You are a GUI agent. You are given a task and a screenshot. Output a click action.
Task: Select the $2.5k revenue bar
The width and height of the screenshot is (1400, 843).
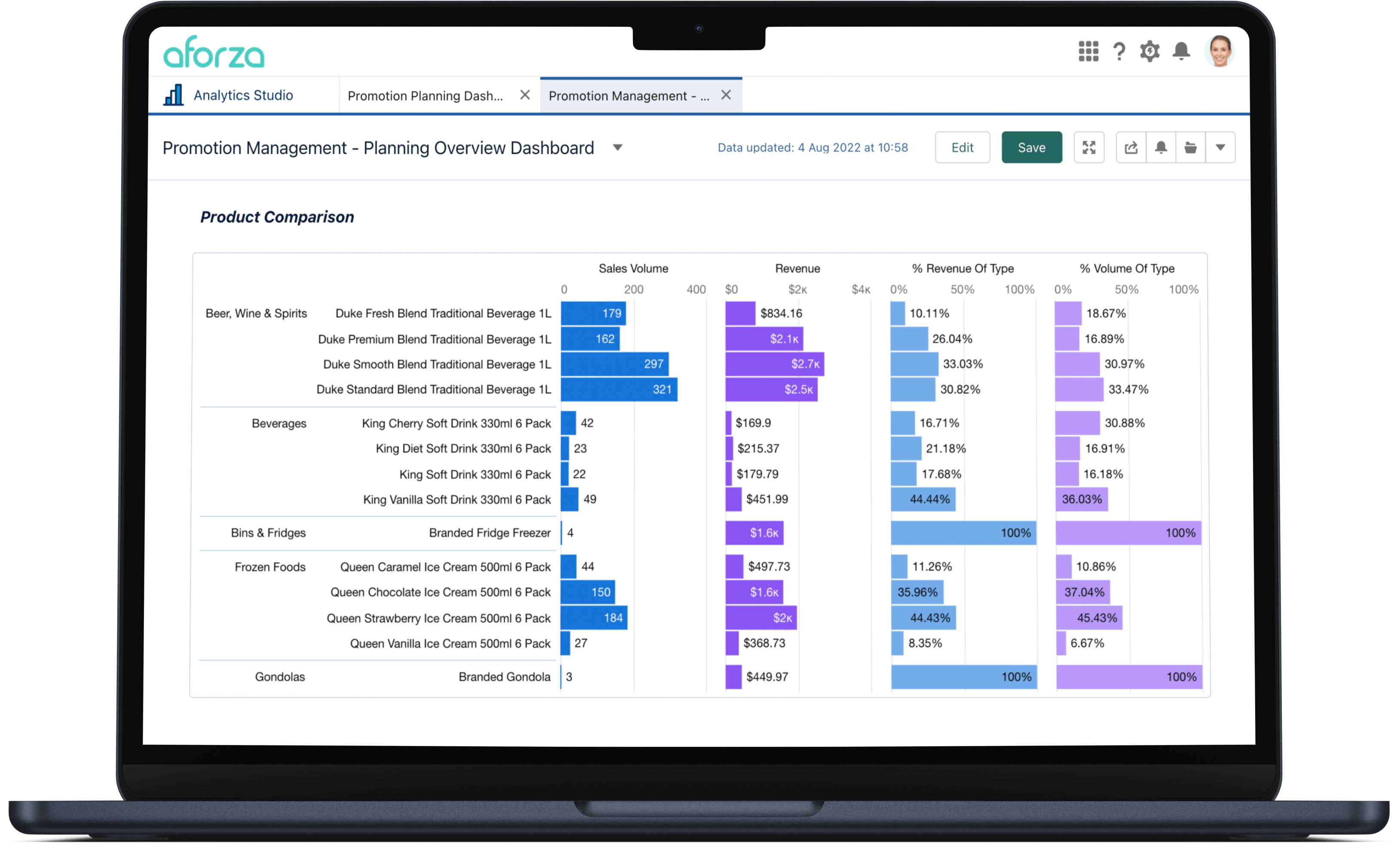point(771,389)
